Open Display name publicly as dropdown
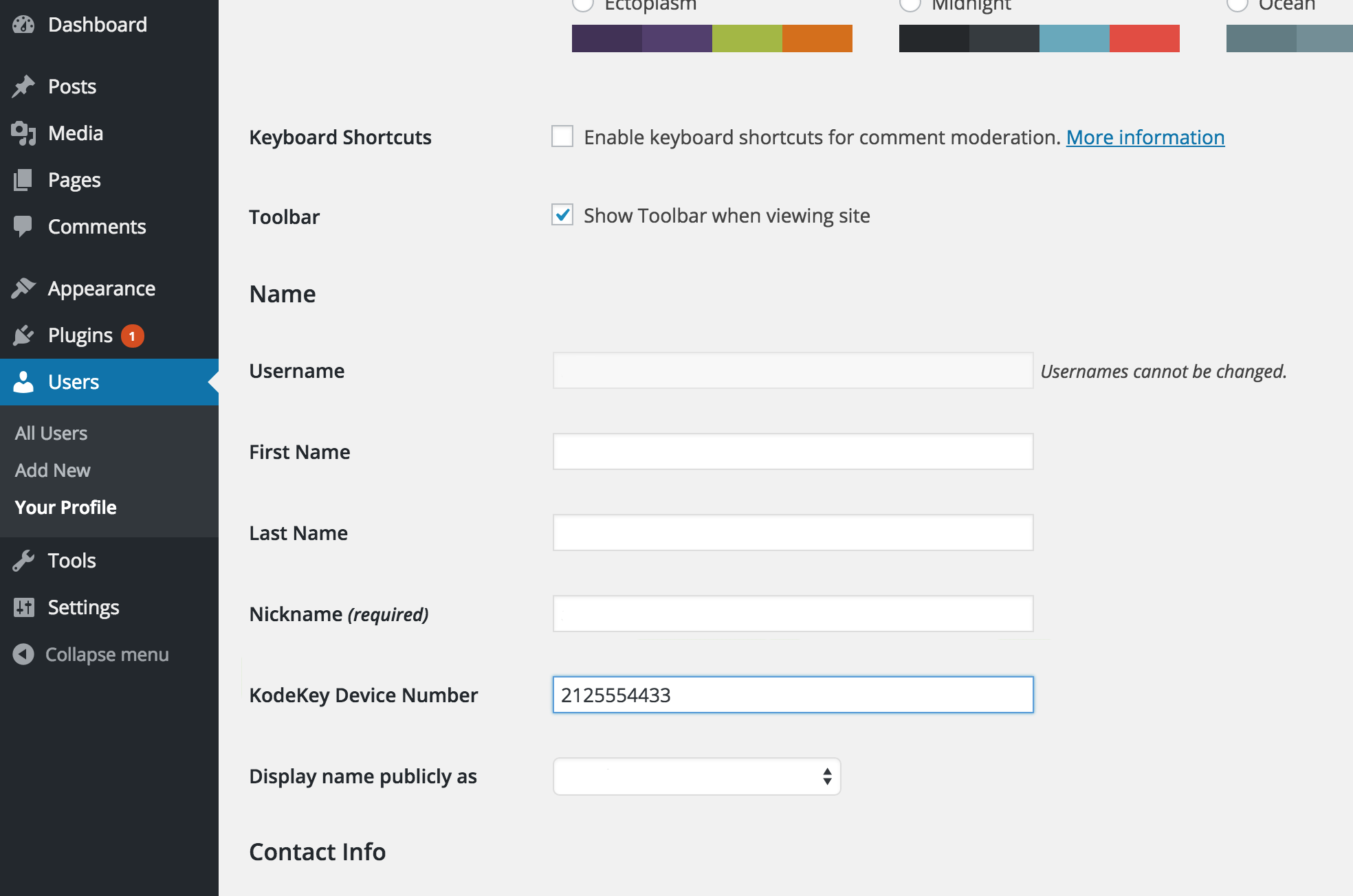The width and height of the screenshot is (1353, 896). point(696,776)
